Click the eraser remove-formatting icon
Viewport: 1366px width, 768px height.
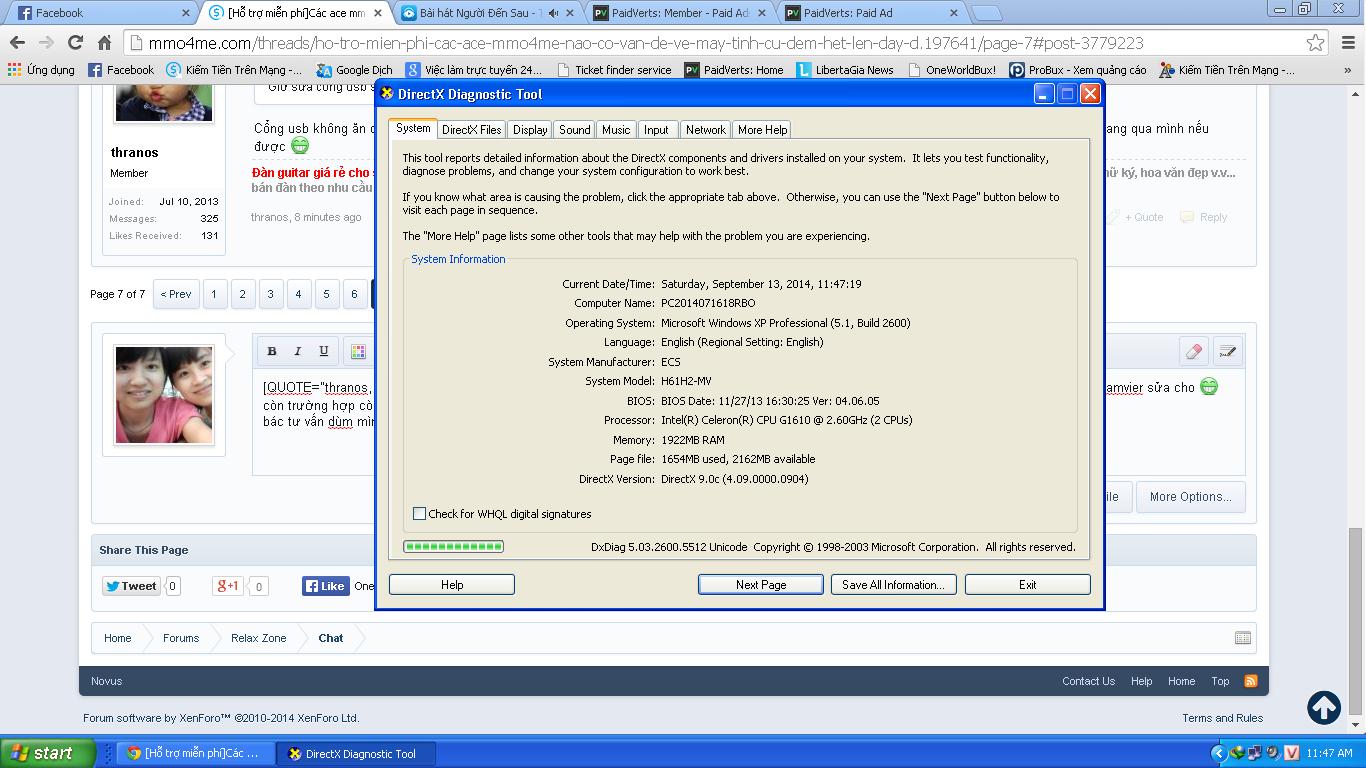click(1193, 351)
